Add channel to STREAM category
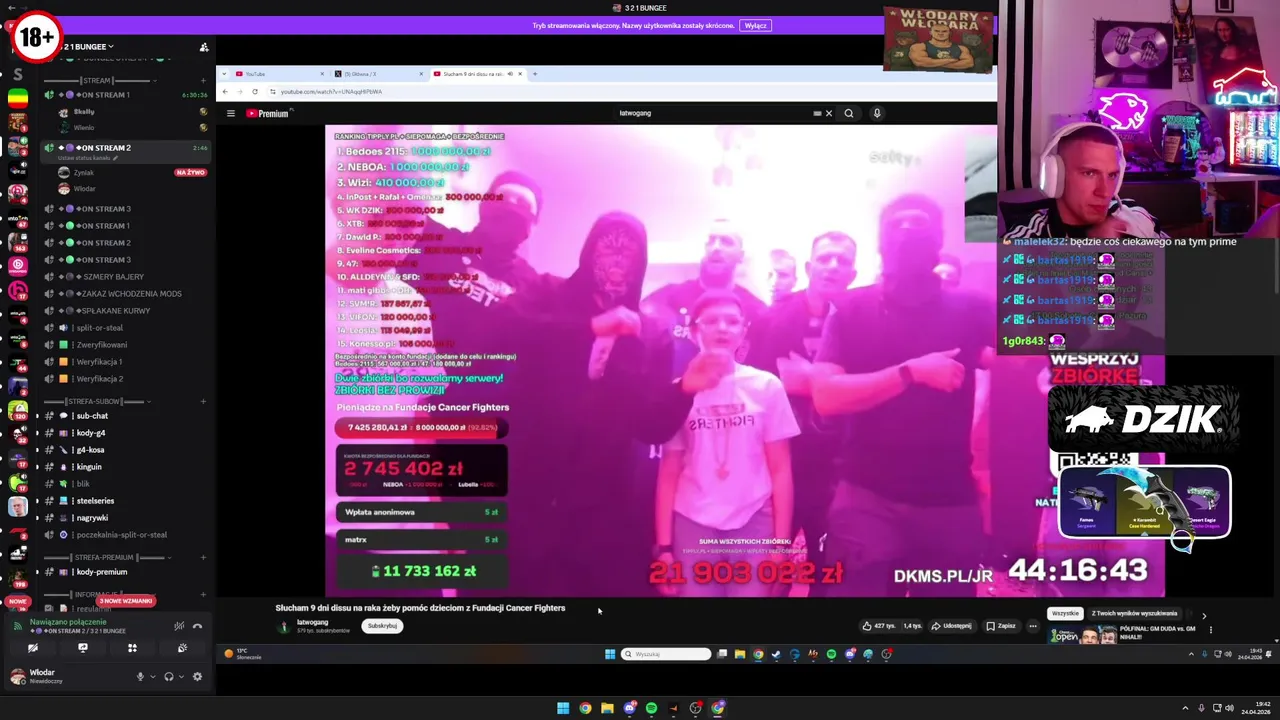The image size is (1280, 720). (203, 81)
